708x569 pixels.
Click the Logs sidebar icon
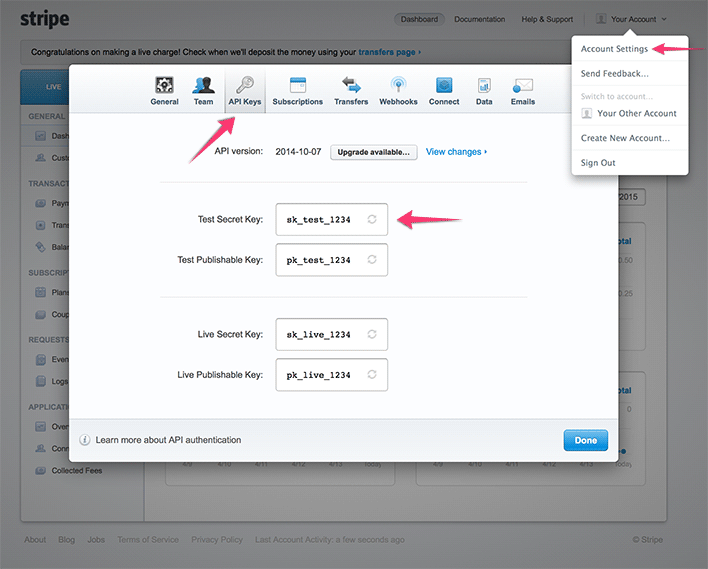point(41,381)
